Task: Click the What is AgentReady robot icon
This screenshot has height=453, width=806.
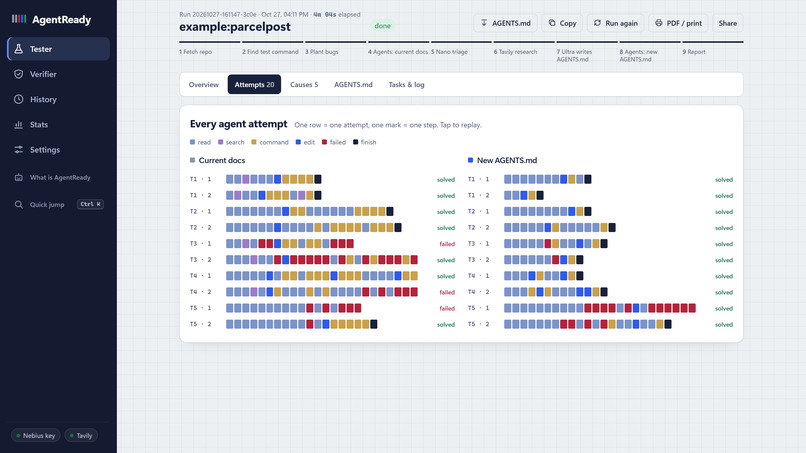Action: [x=19, y=177]
